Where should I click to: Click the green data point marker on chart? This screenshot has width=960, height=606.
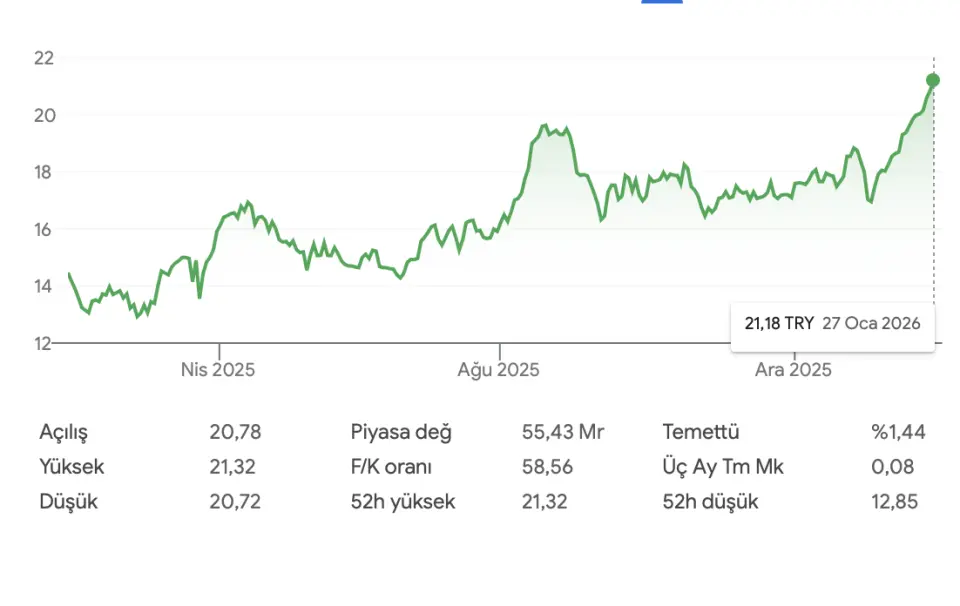(933, 80)
